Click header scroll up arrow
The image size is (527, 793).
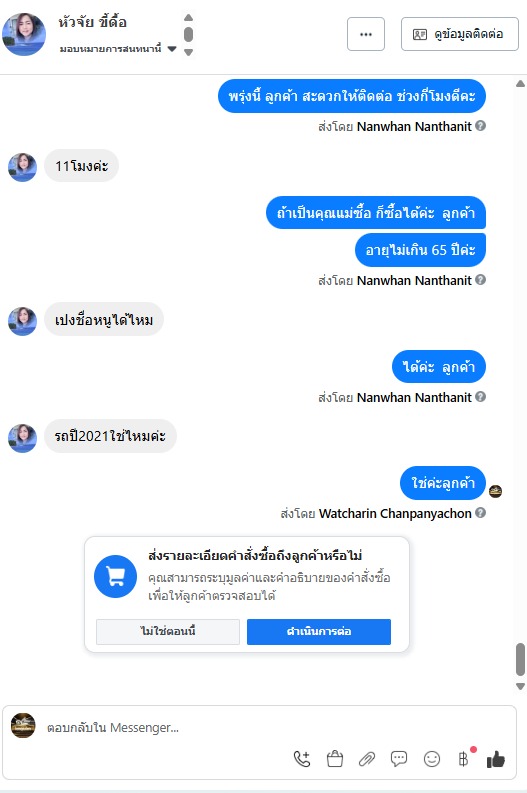(x=189, y=17)
